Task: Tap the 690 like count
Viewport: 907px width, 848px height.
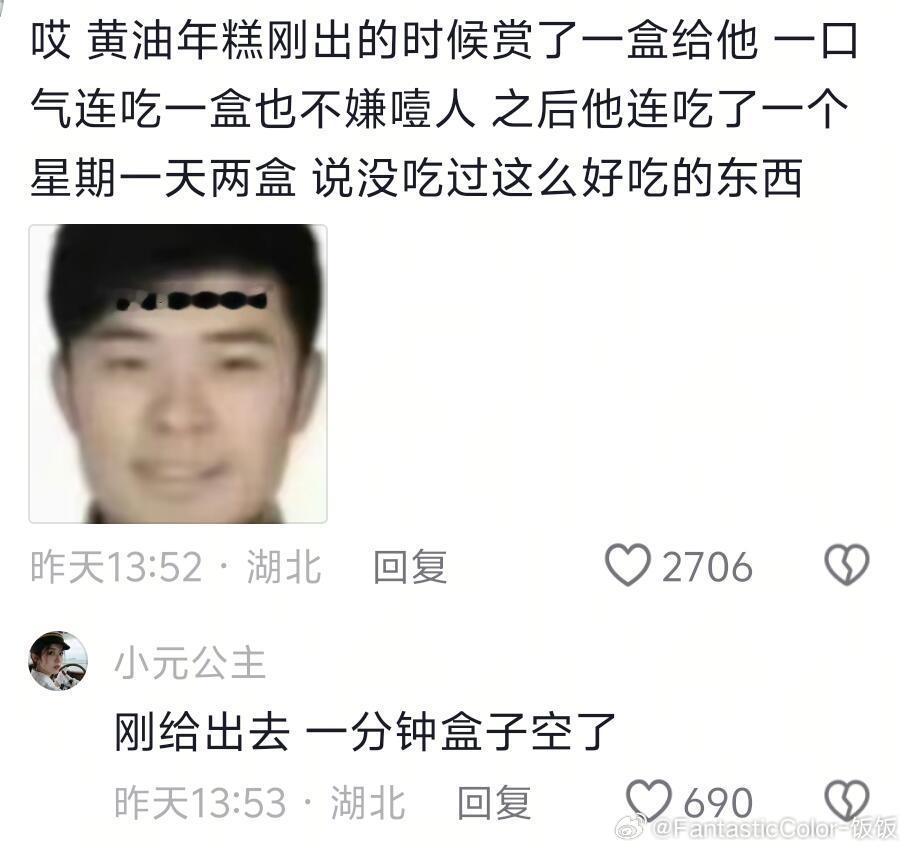Action: coord(718,803)
